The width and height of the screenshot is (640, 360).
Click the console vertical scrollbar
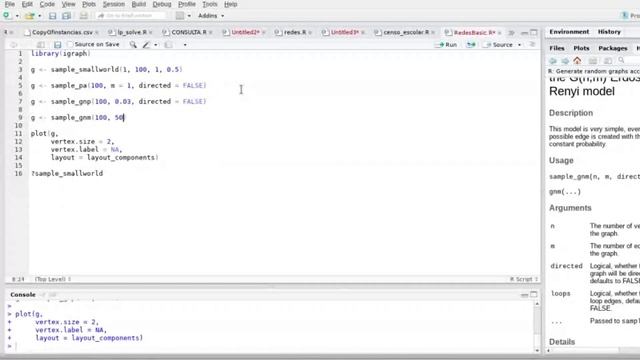click(537, 327)
